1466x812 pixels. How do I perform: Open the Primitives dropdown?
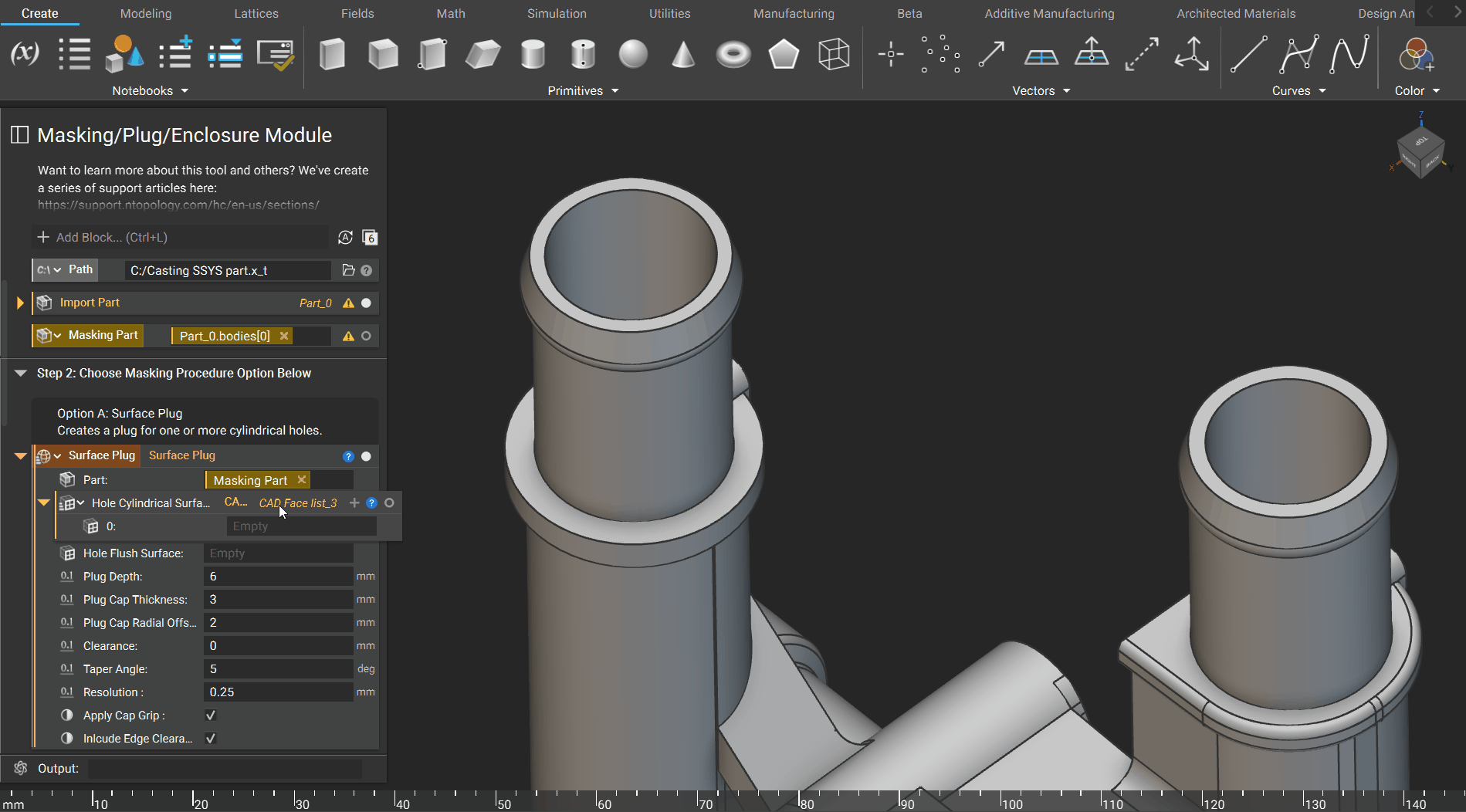tap(583, 91)
